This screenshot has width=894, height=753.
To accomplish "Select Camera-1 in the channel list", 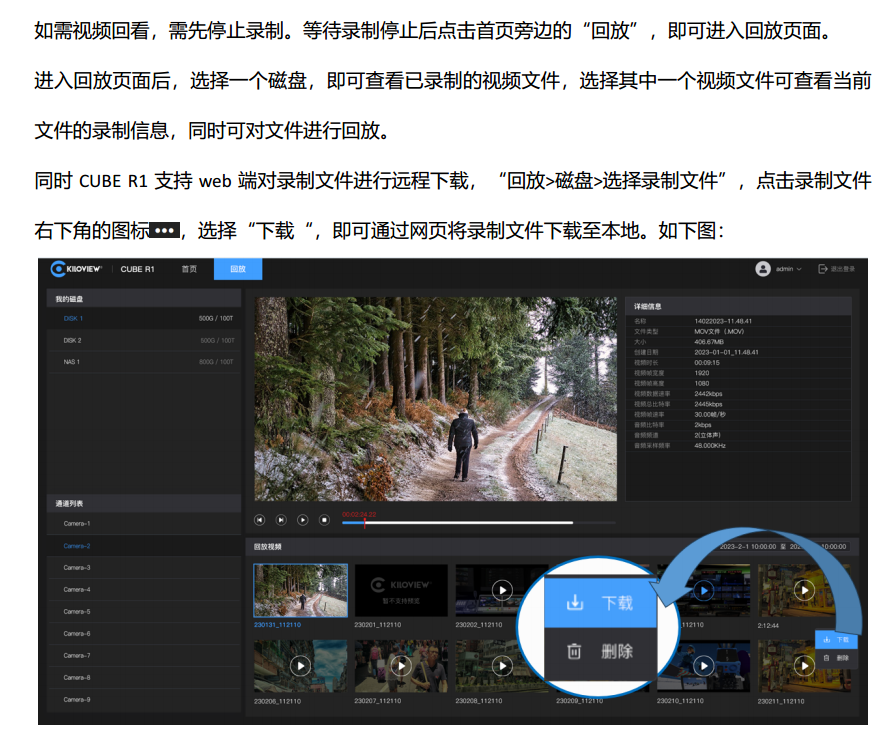I will click(x=144, y=523).
